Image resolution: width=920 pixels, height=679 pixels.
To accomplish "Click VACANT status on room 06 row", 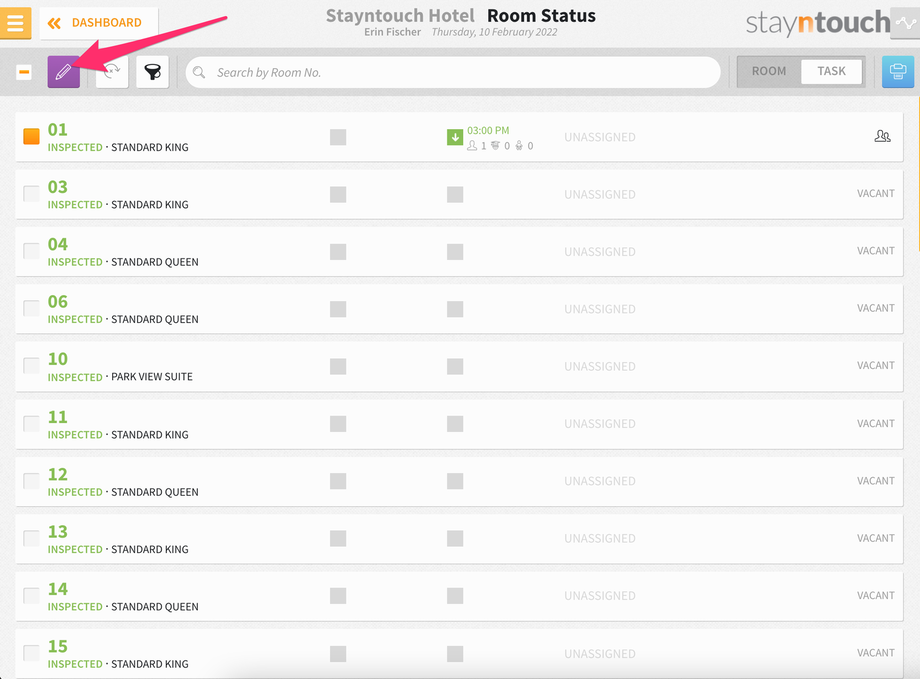I will click(875, 308).
